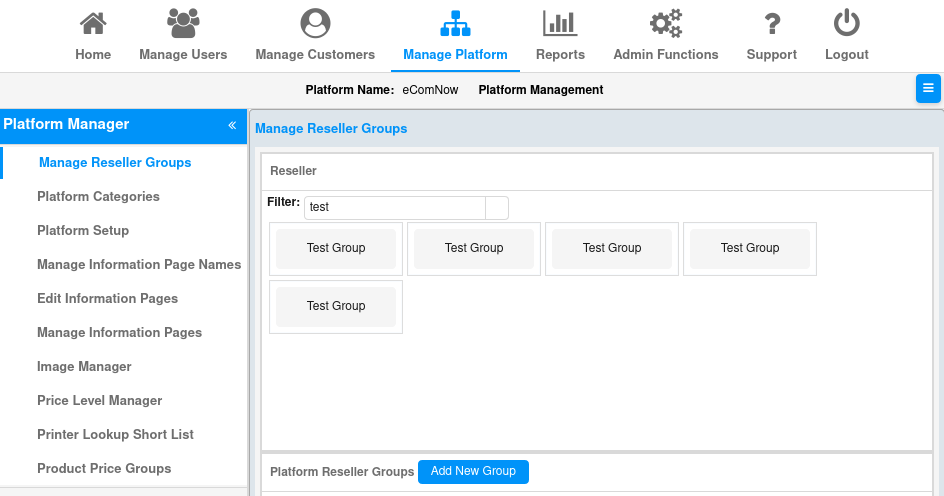The width and height of the screenshot is (944, 496).
Task: Click the button beside the Filter field
Action: click(x=497, y=208)
